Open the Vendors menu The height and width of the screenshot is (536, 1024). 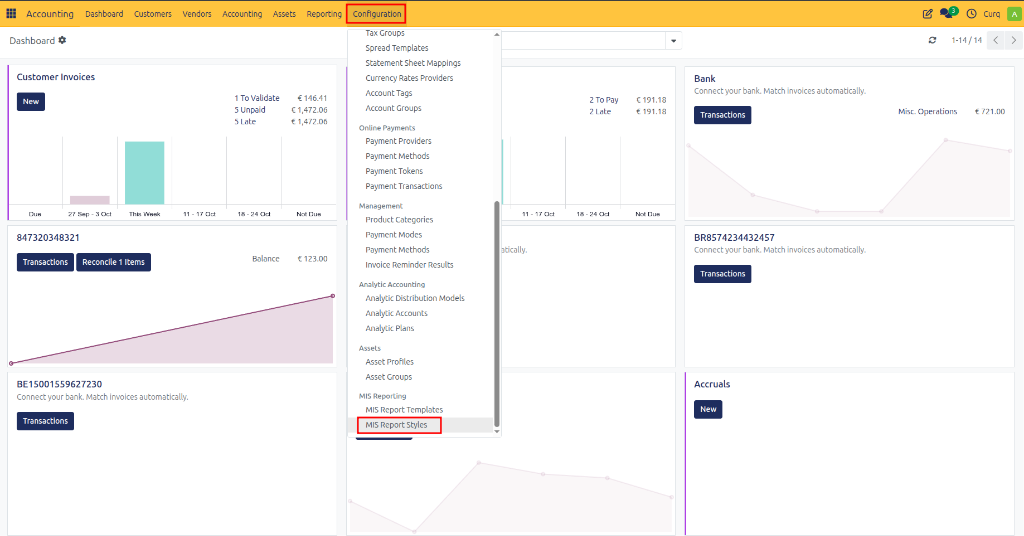pos(197,14)
